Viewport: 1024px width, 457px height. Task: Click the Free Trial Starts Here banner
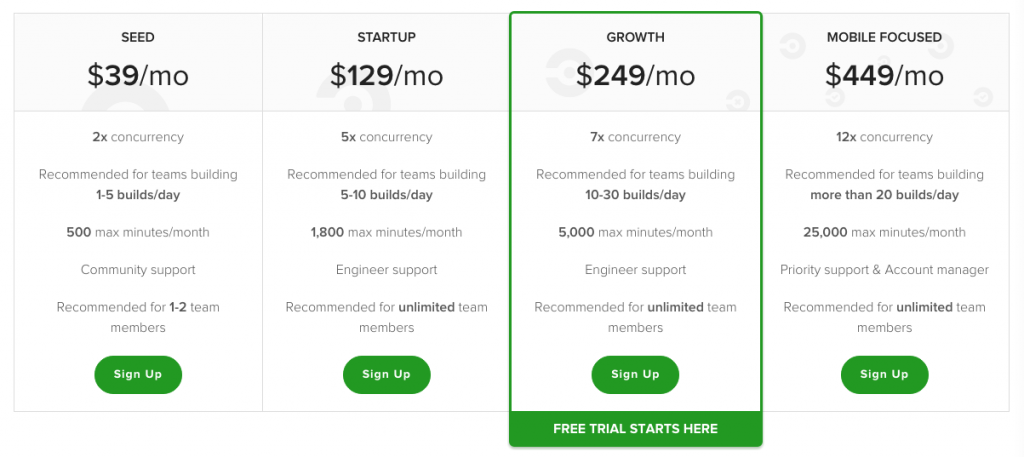(635, 428)
